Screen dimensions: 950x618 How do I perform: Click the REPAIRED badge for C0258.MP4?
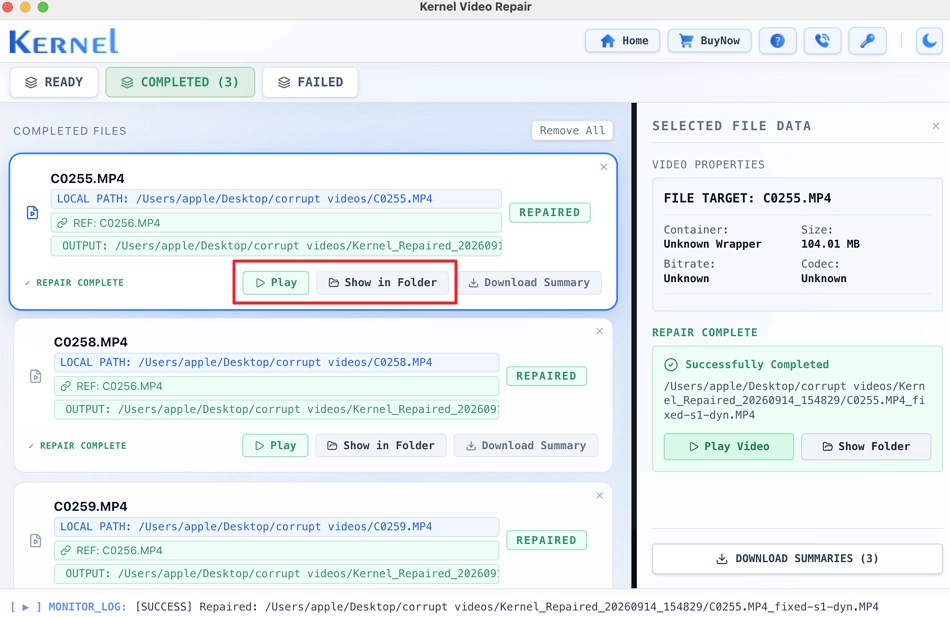pyautogui.click(x=546, y=376)
